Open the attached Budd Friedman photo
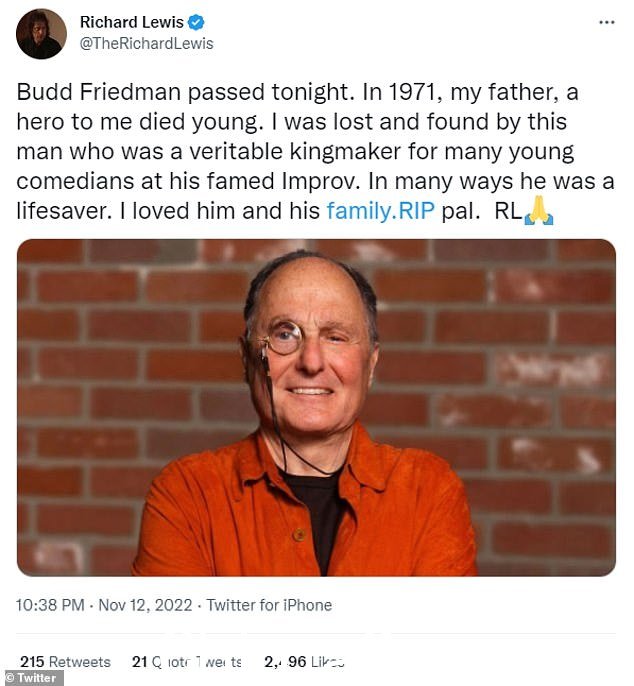 click(x=316, y=407)
